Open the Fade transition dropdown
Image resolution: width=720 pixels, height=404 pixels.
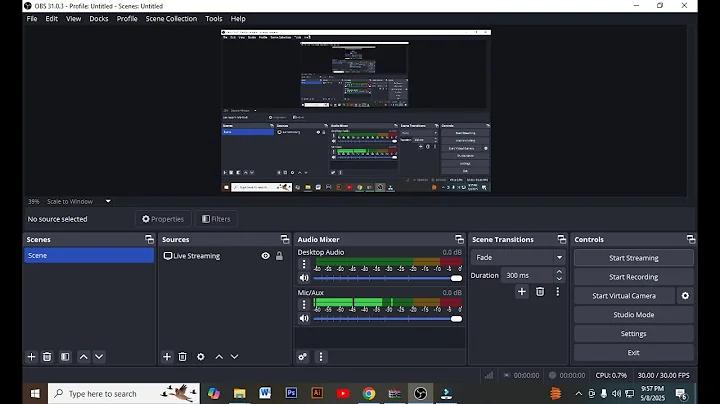pyautogui.click(x=518, y=257)
